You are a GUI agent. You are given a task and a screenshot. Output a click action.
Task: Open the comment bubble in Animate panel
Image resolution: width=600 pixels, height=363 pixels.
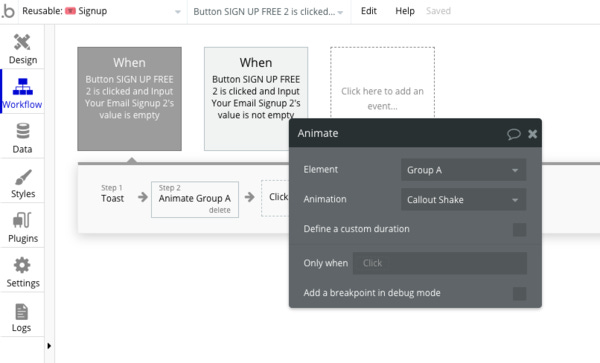514,134
